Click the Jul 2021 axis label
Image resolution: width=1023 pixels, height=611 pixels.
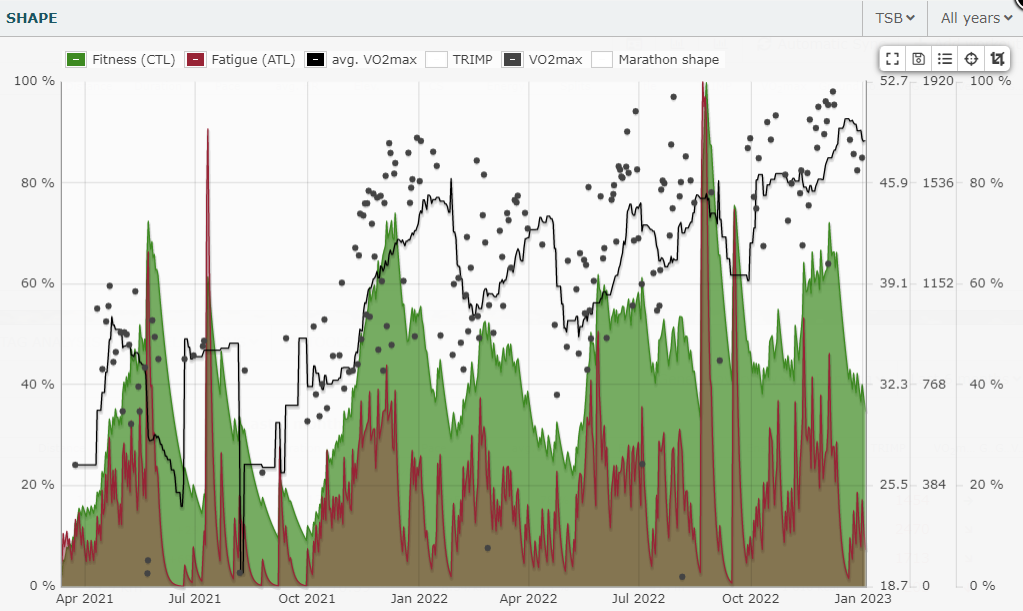194,598
